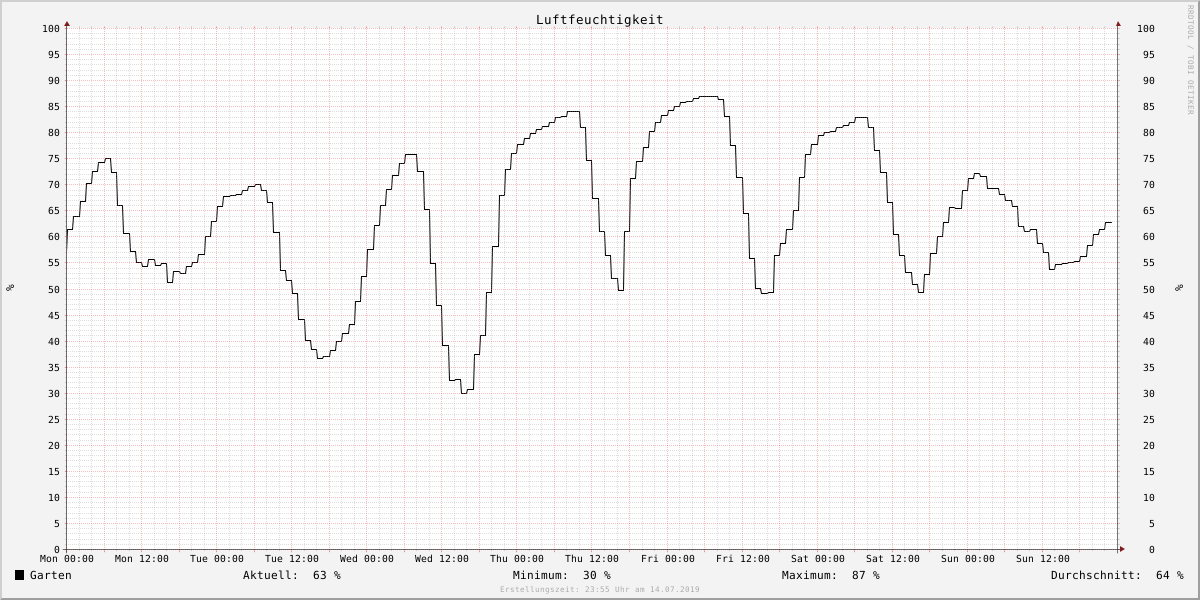Click the 100 label on left axis
This screenshot has width=1200, height=600.
[x=51, y=28]
